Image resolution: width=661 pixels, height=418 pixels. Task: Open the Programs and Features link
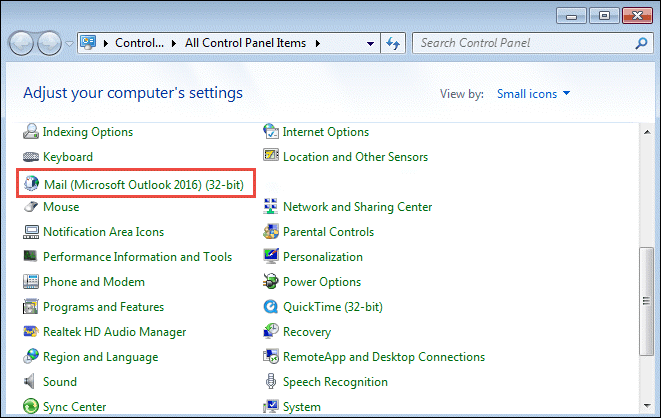pos(103,307)
